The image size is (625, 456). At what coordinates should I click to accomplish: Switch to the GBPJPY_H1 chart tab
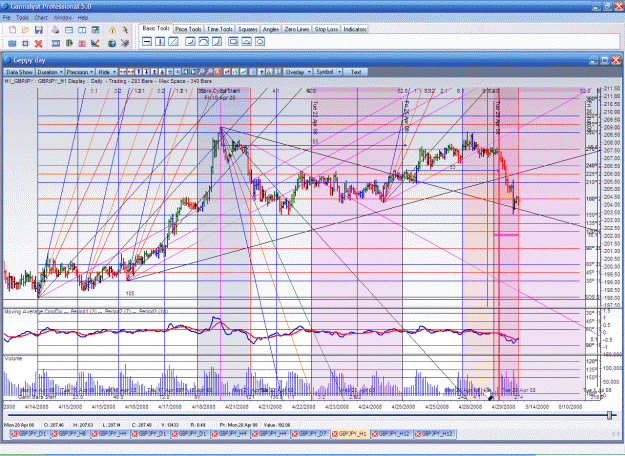click(350, 434)
